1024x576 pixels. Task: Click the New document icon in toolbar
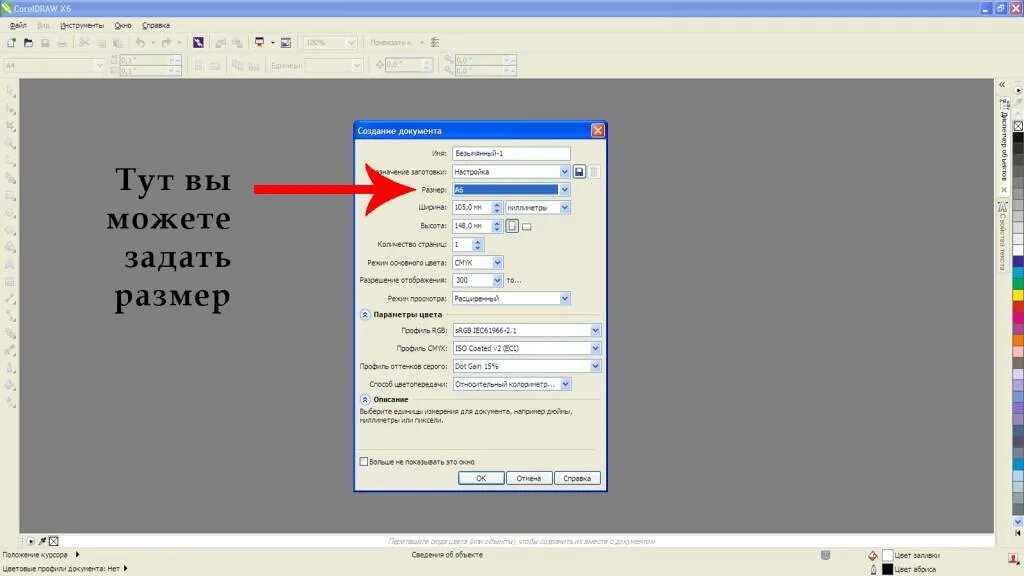point(11,42)
